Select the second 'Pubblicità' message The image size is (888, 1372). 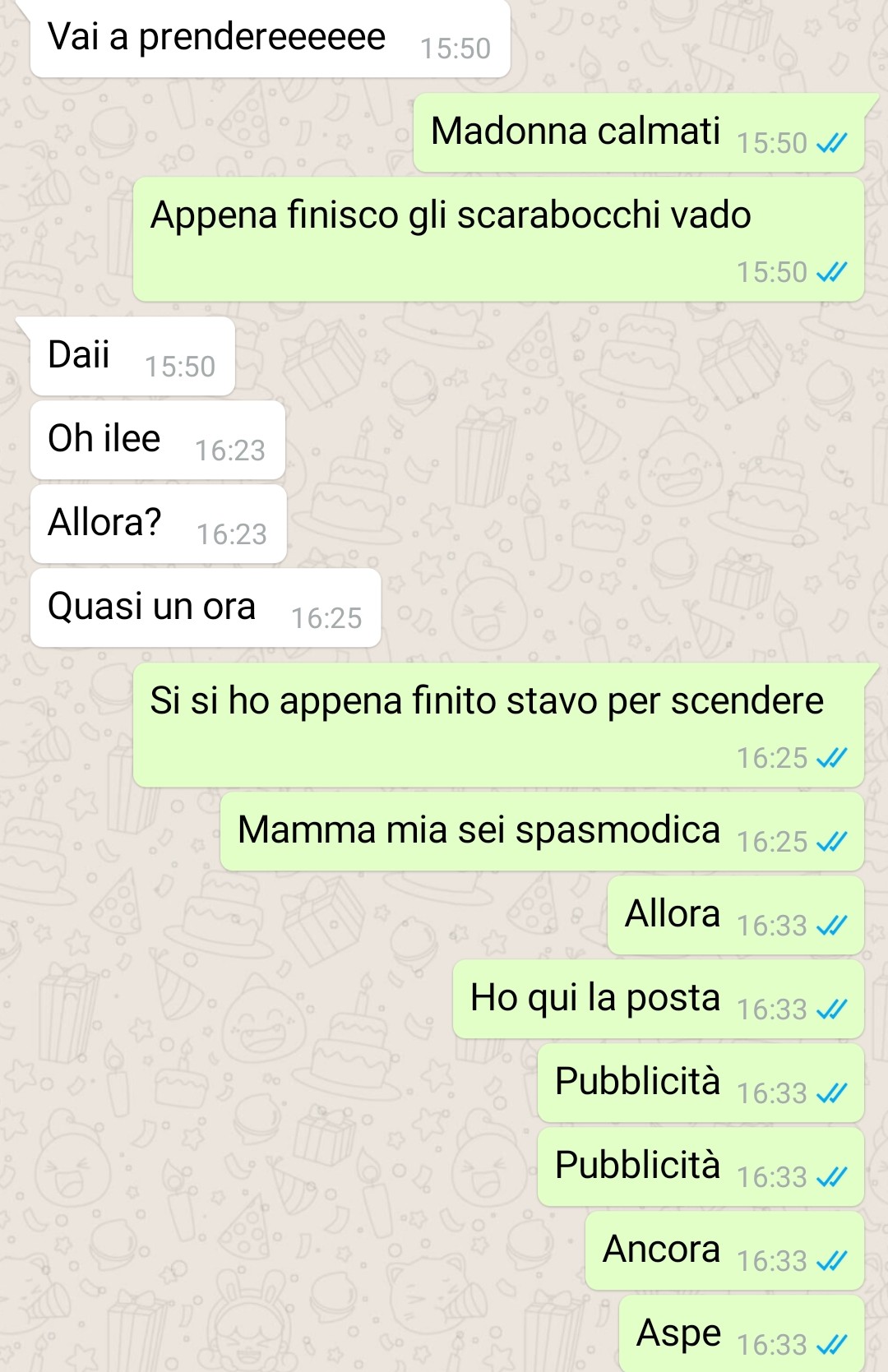click(x=701, y=1166)
